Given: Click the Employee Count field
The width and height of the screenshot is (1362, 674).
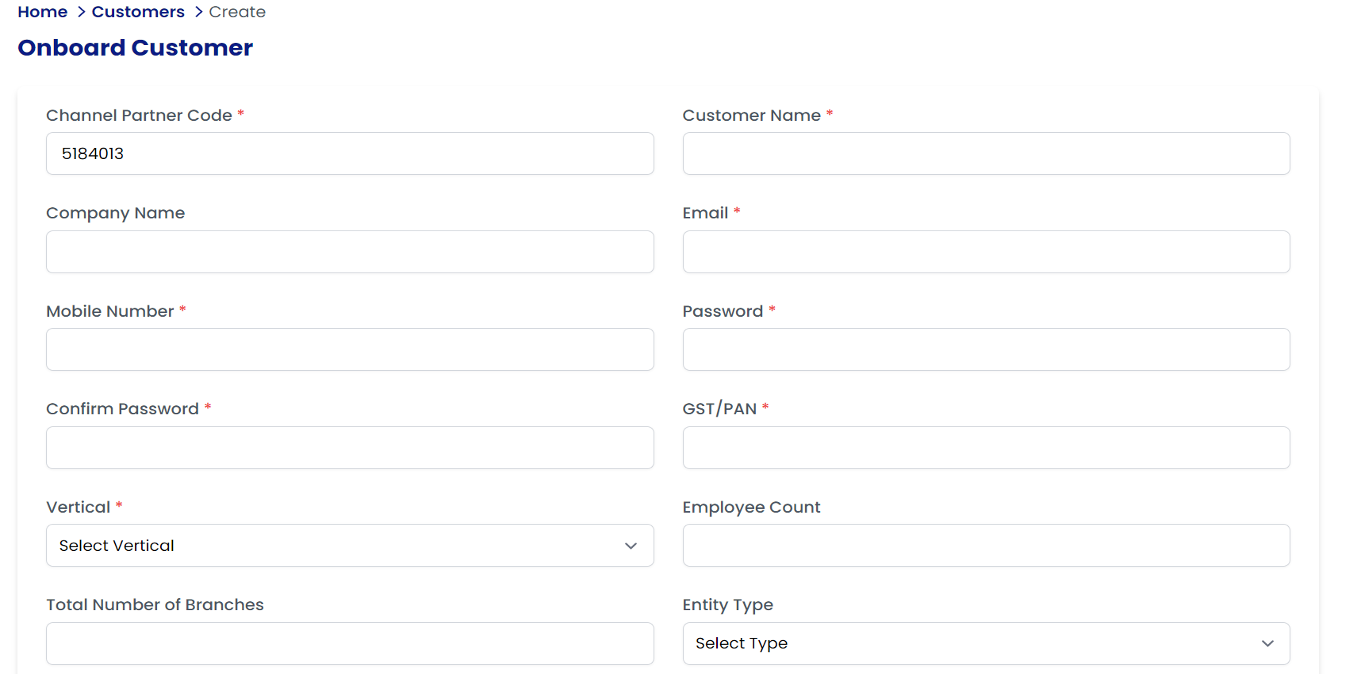Looking at the screenshot, I should tap(986, 546).
